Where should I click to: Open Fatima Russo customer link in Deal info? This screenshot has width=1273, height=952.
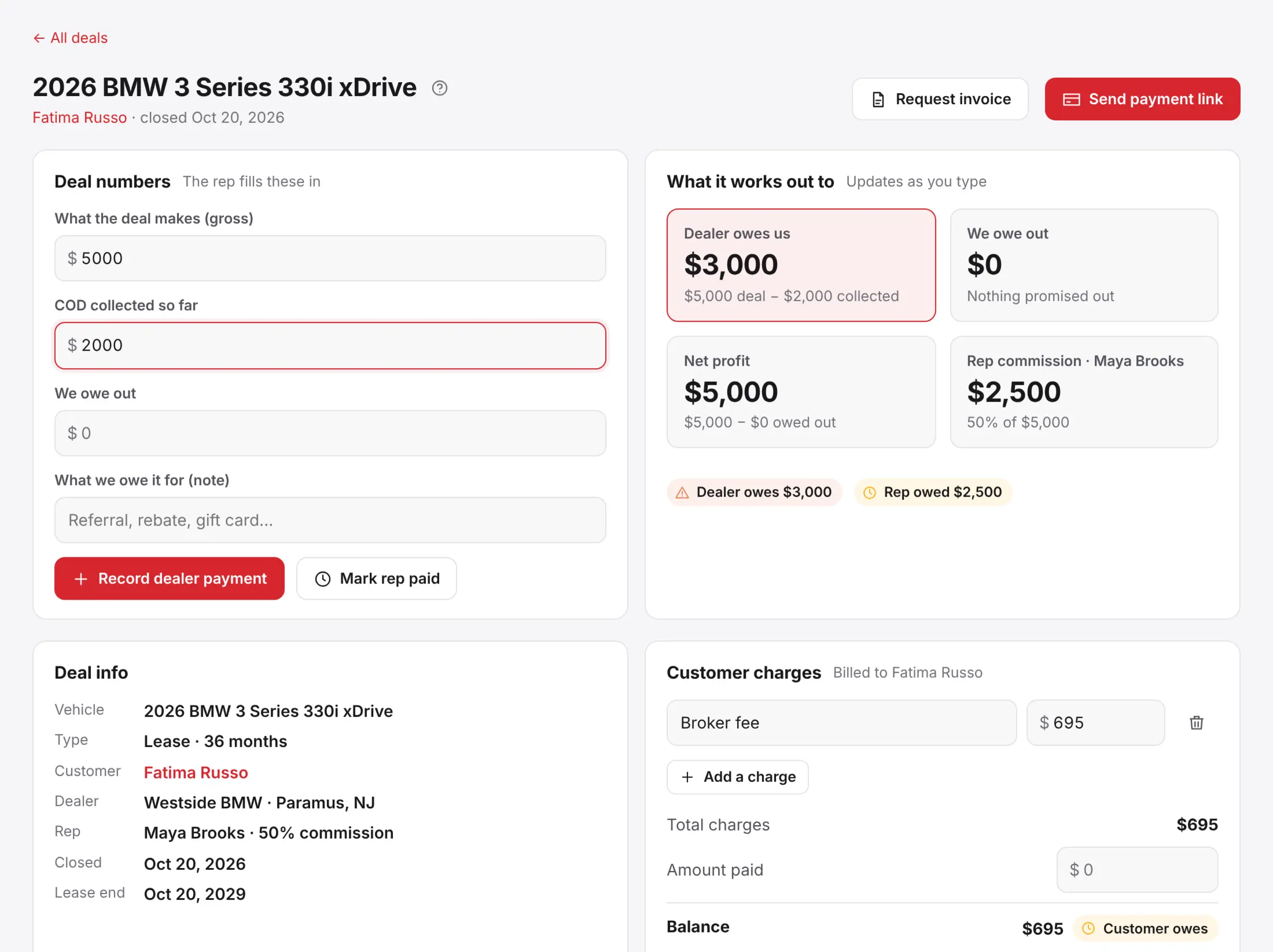click(196, 773)
